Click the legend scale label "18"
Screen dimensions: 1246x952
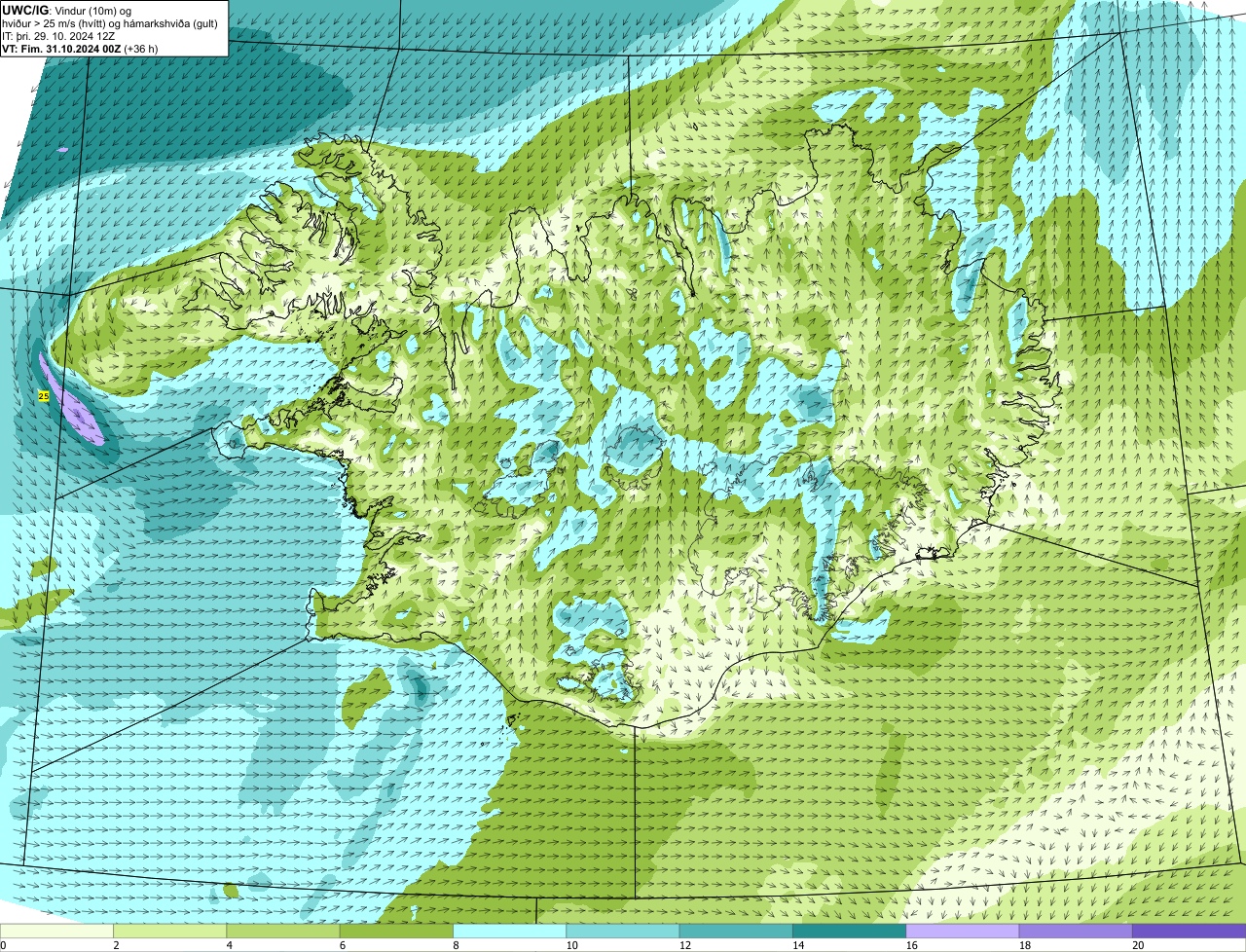tap(1024, 945)
